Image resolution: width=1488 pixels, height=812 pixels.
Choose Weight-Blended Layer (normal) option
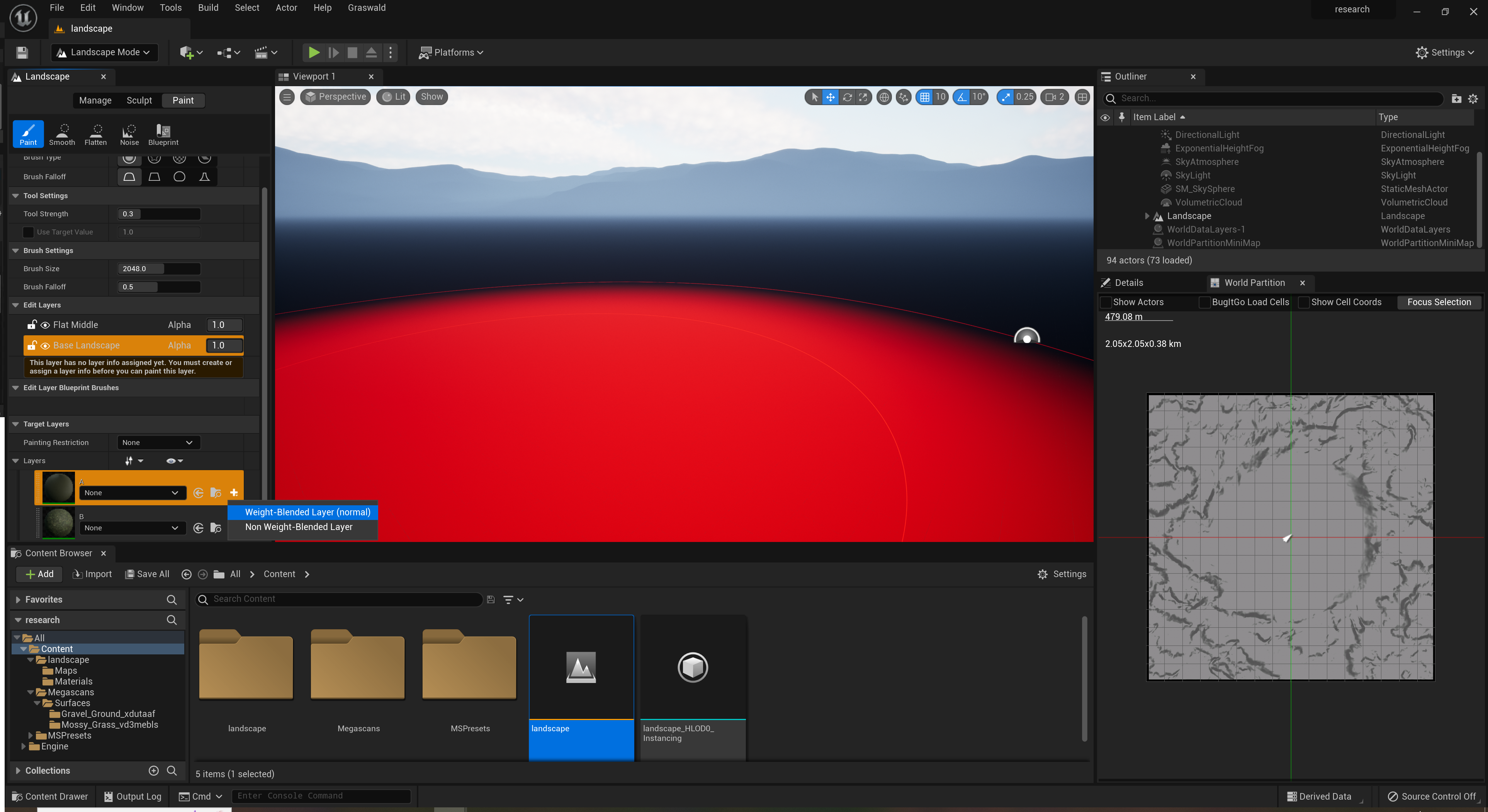pyautogui.click(x=307, y=512)
